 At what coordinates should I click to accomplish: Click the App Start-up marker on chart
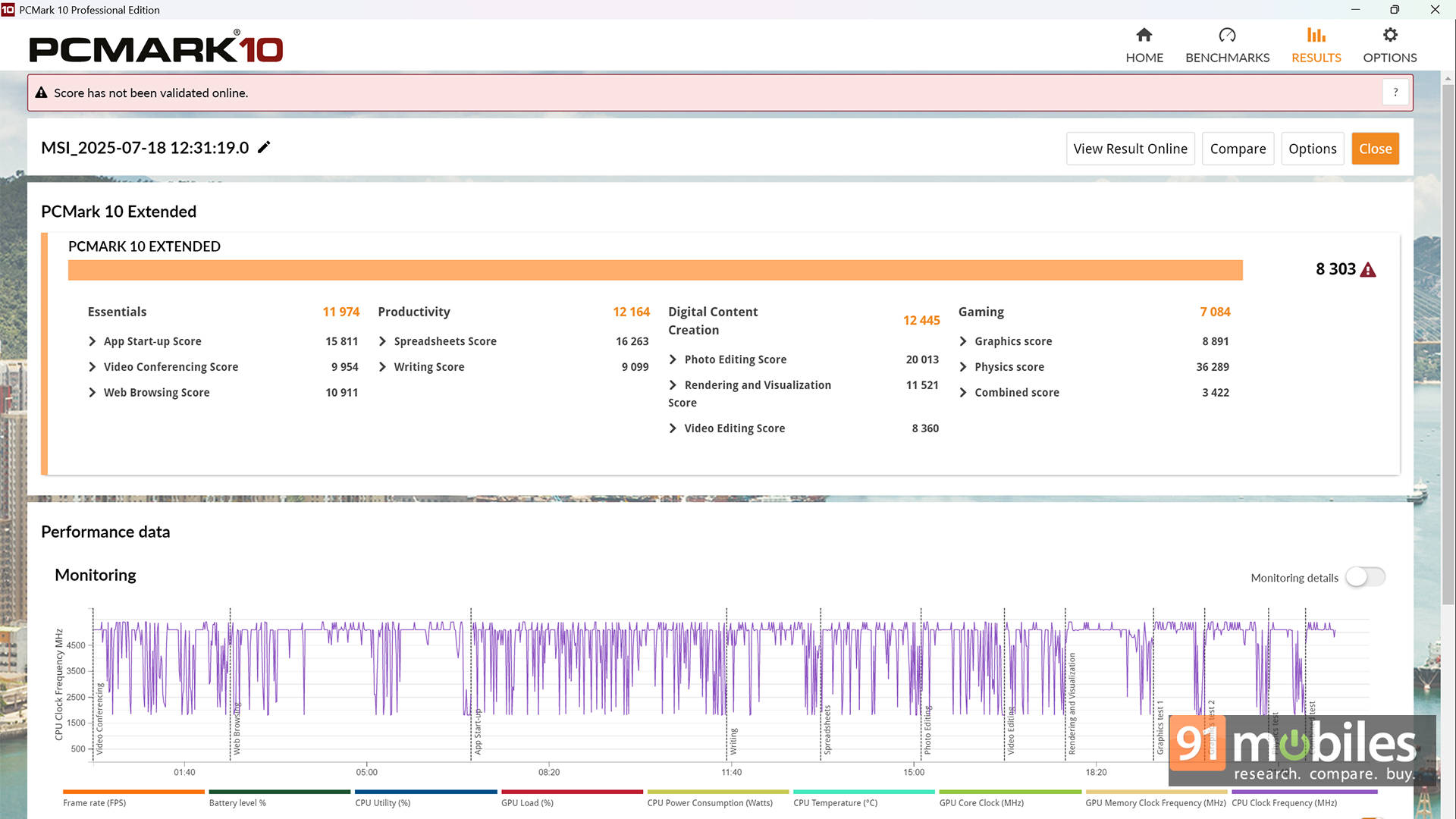[x=478, y=731]
